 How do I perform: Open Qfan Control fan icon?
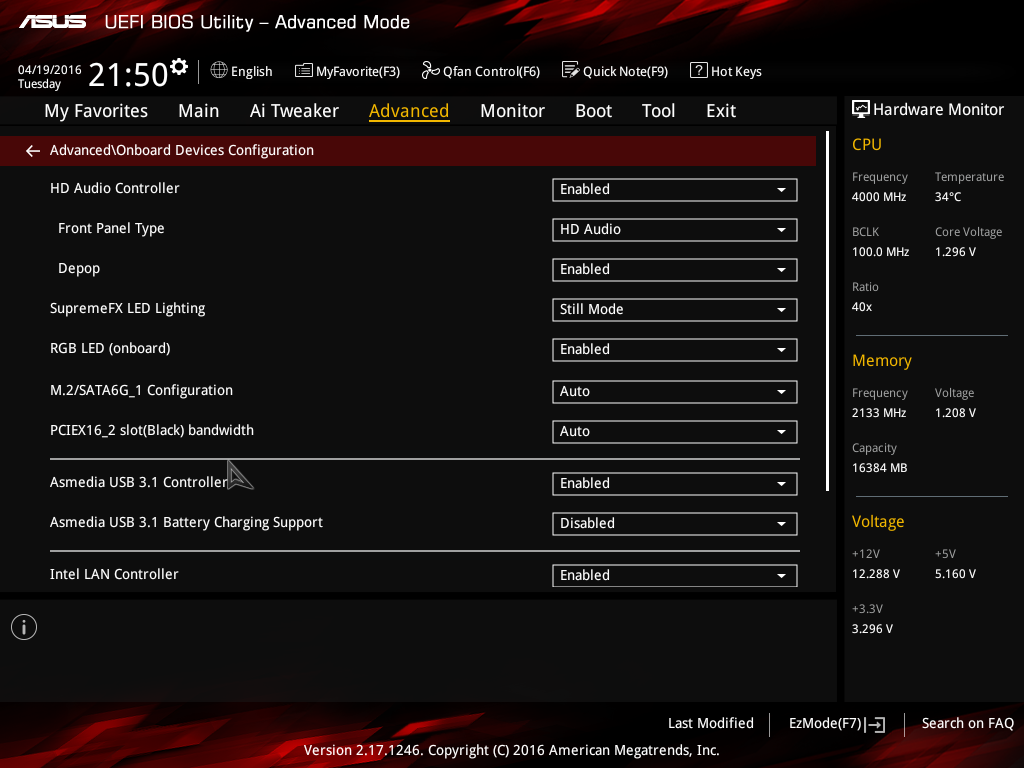[430, 70]
